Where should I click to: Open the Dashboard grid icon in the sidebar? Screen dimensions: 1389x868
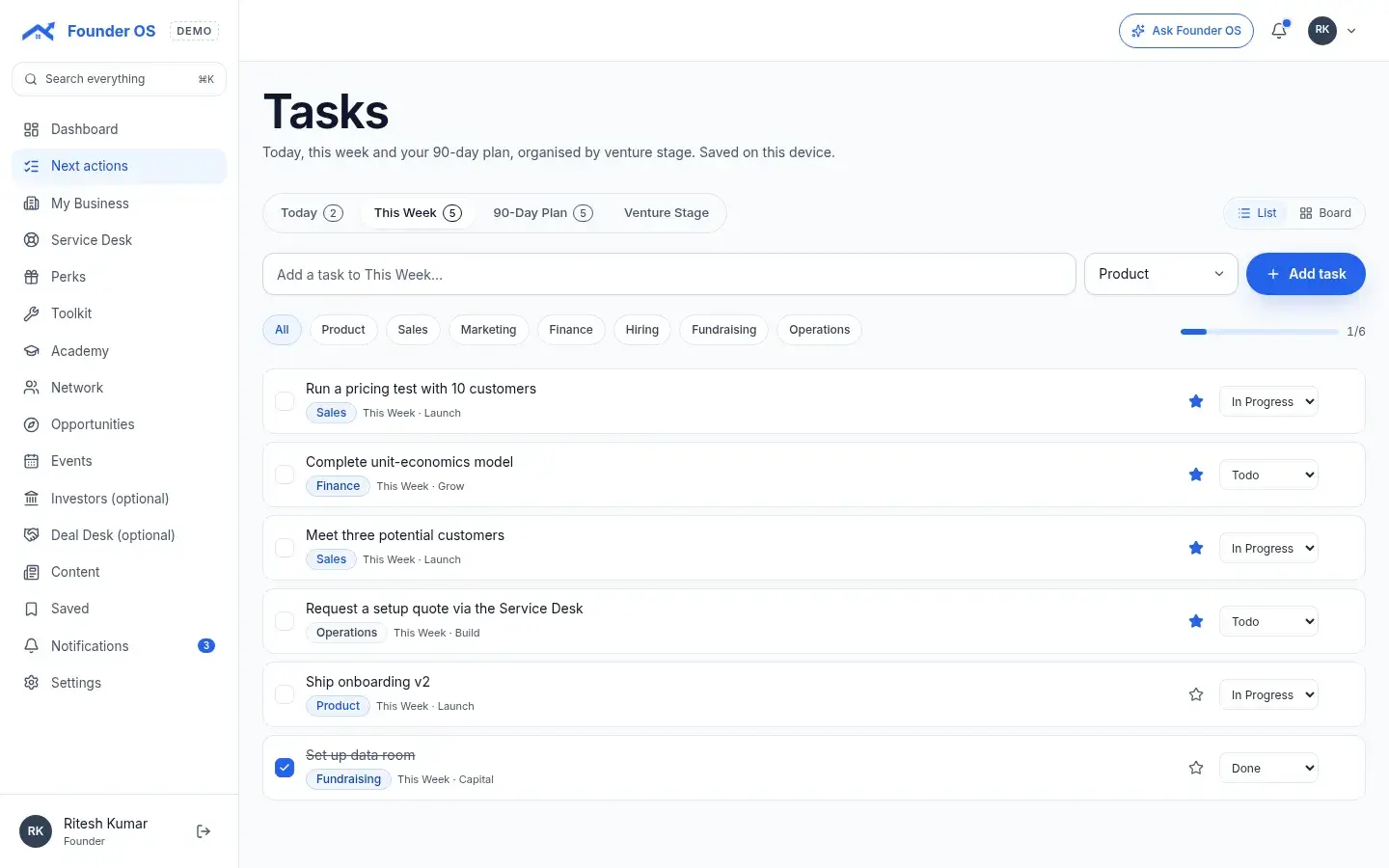click(32, 129)
